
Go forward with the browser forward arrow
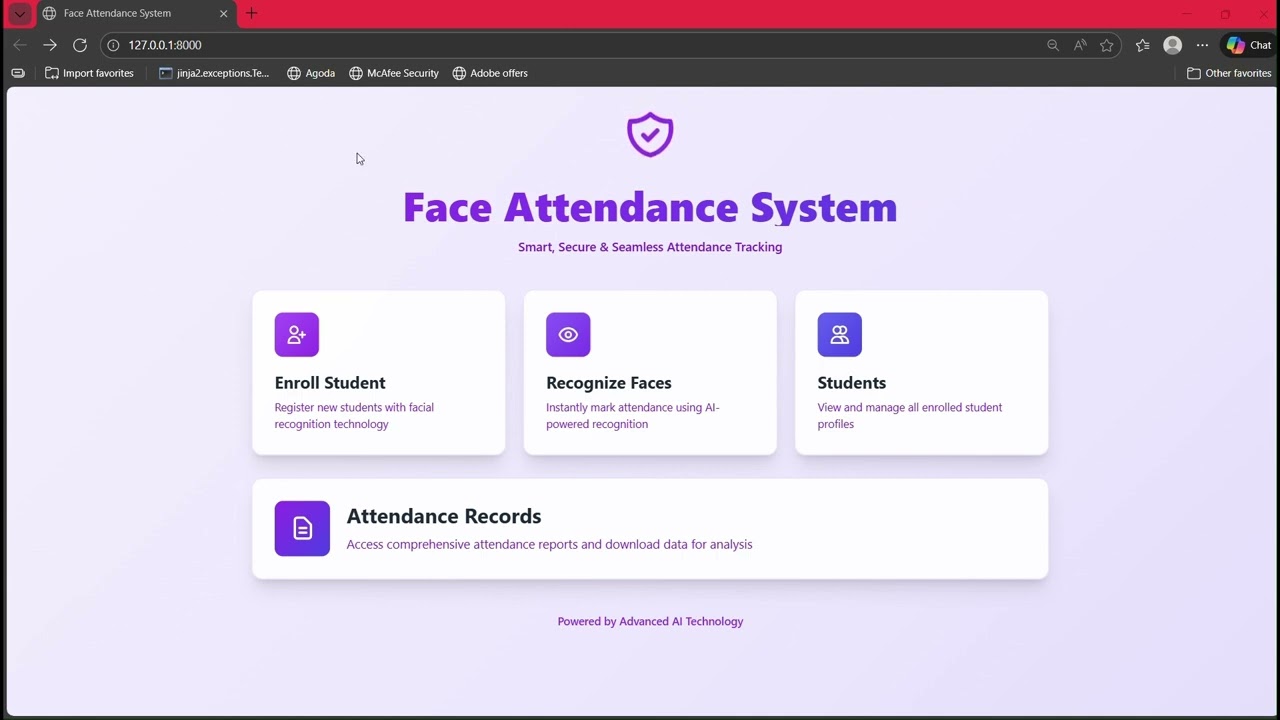[50, 45]
